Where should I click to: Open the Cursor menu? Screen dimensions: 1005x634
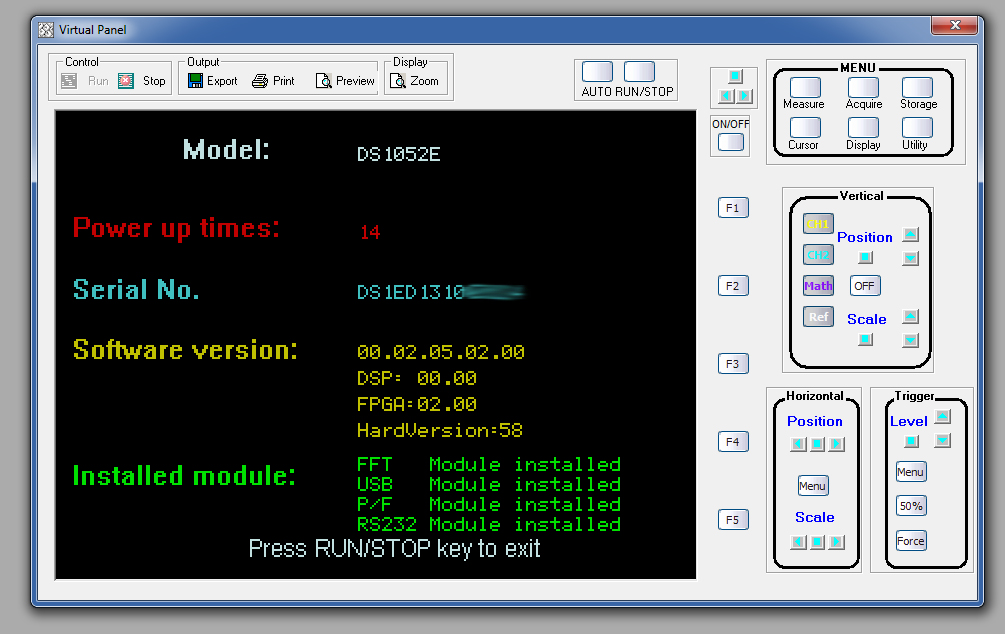click(x=805, y=128)
